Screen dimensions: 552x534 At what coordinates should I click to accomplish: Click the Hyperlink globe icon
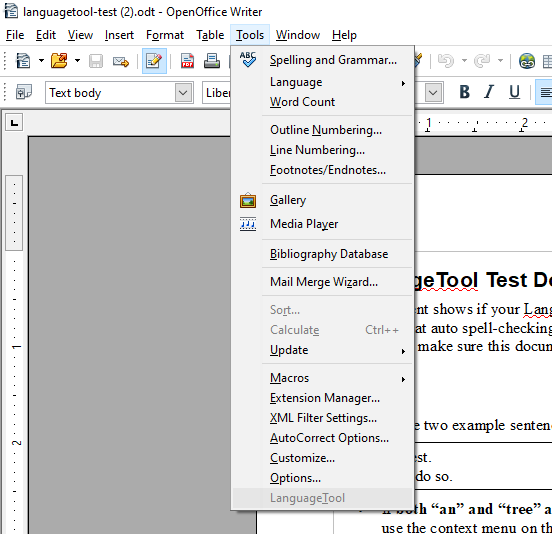(527, 61)
